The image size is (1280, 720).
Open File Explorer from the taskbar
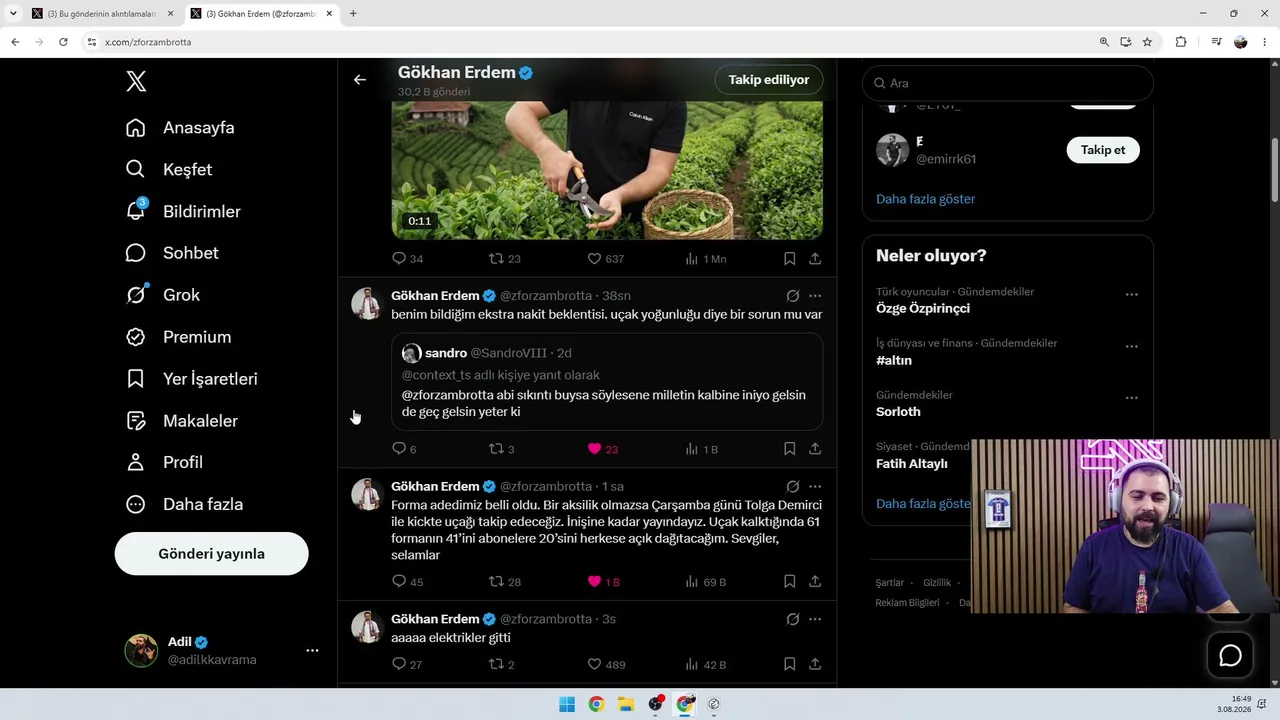coord(626,704)
